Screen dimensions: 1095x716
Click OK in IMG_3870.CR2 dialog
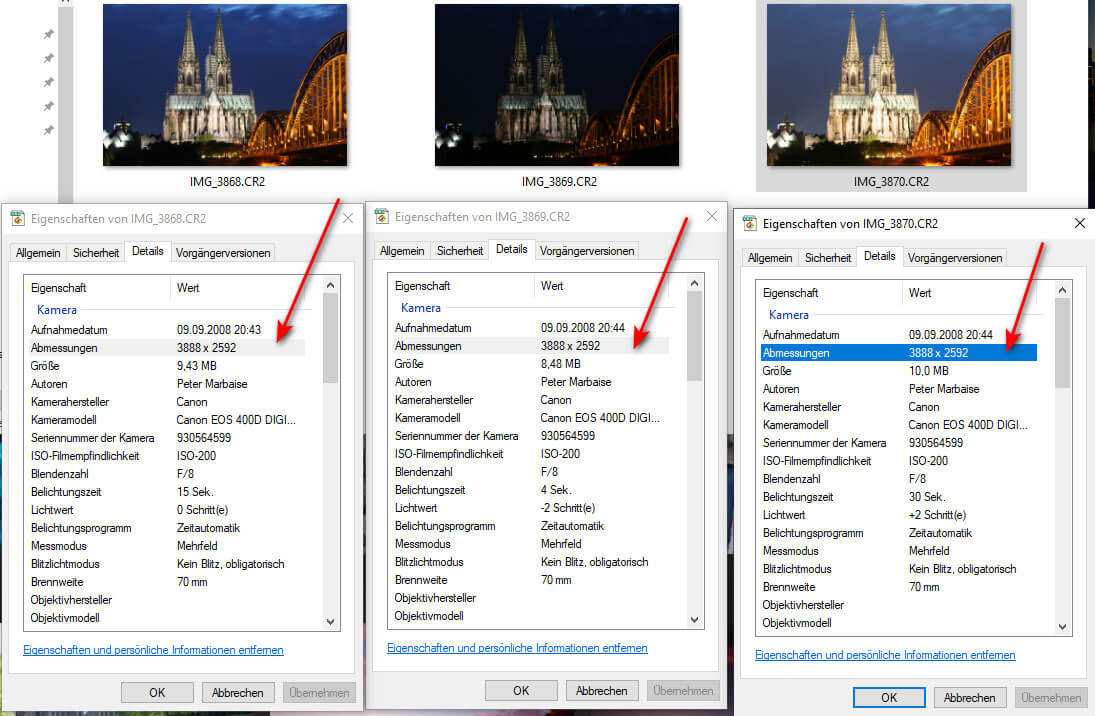889,697
